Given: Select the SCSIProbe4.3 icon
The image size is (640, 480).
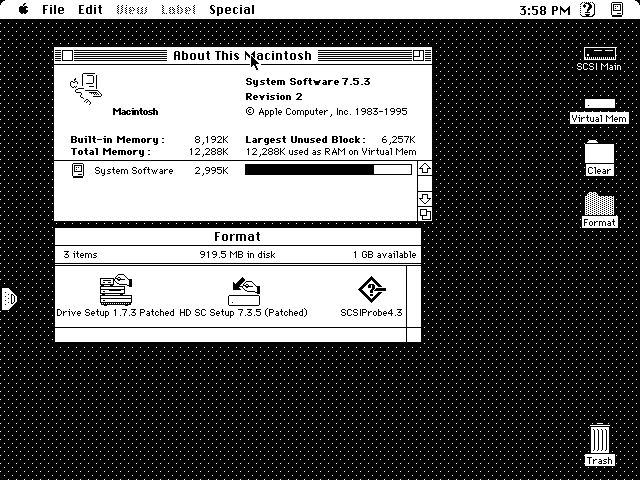Looking at the screenshot, I should 371,290.
